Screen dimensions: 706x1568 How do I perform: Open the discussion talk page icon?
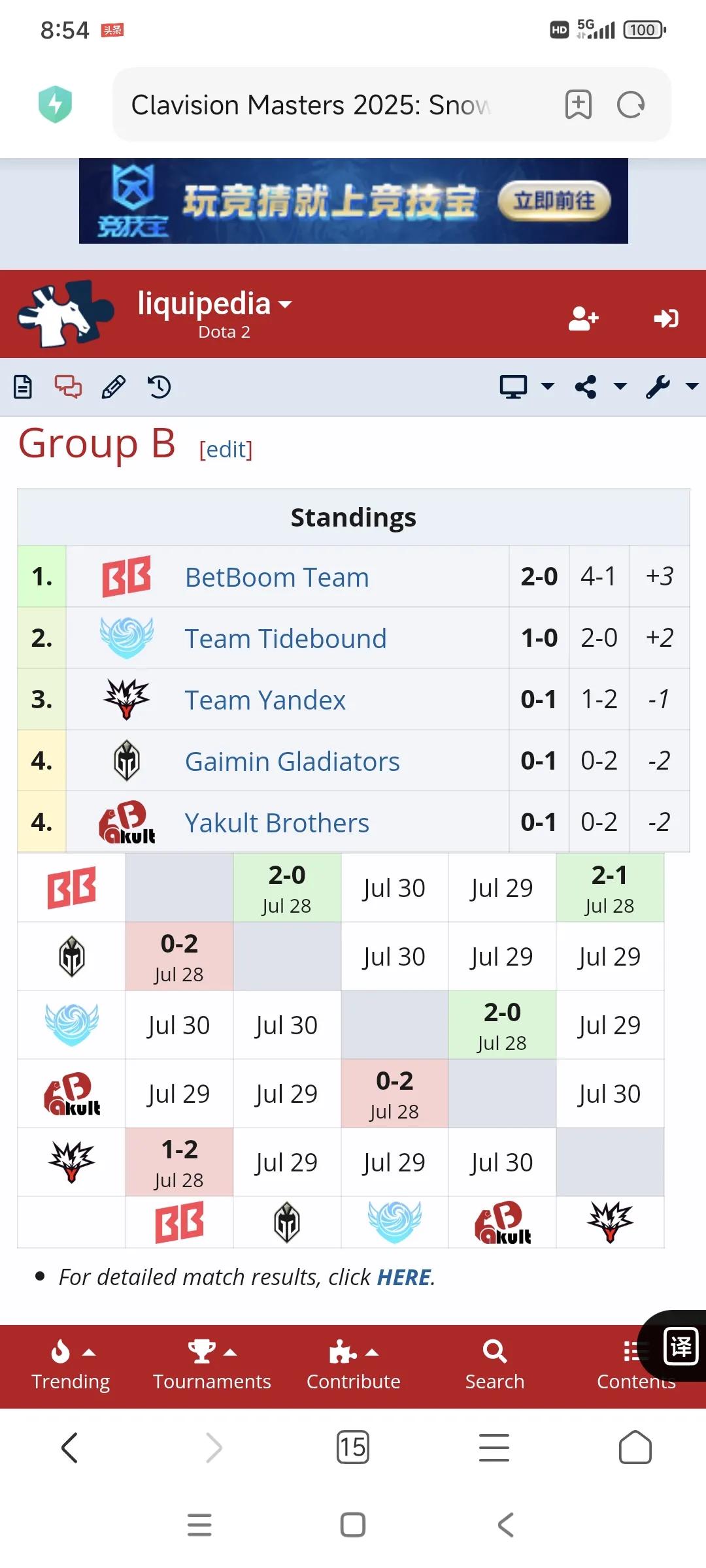point(68,387)
